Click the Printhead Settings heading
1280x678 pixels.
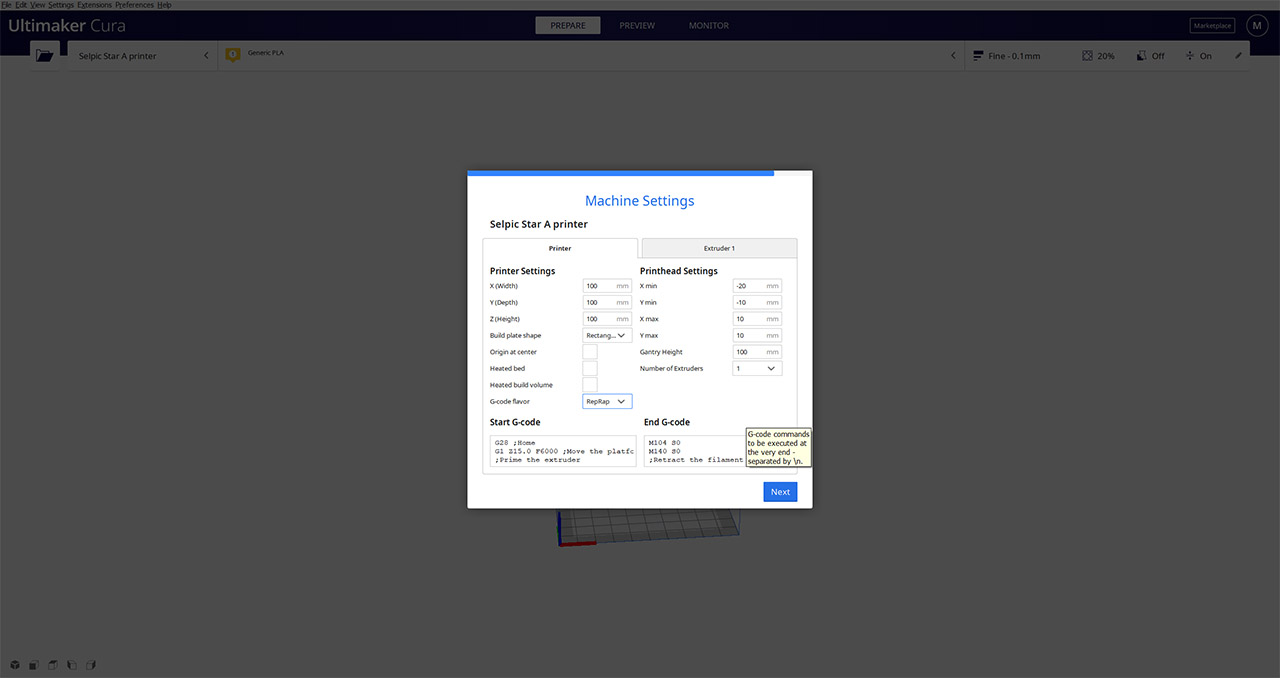coord(679,271)
